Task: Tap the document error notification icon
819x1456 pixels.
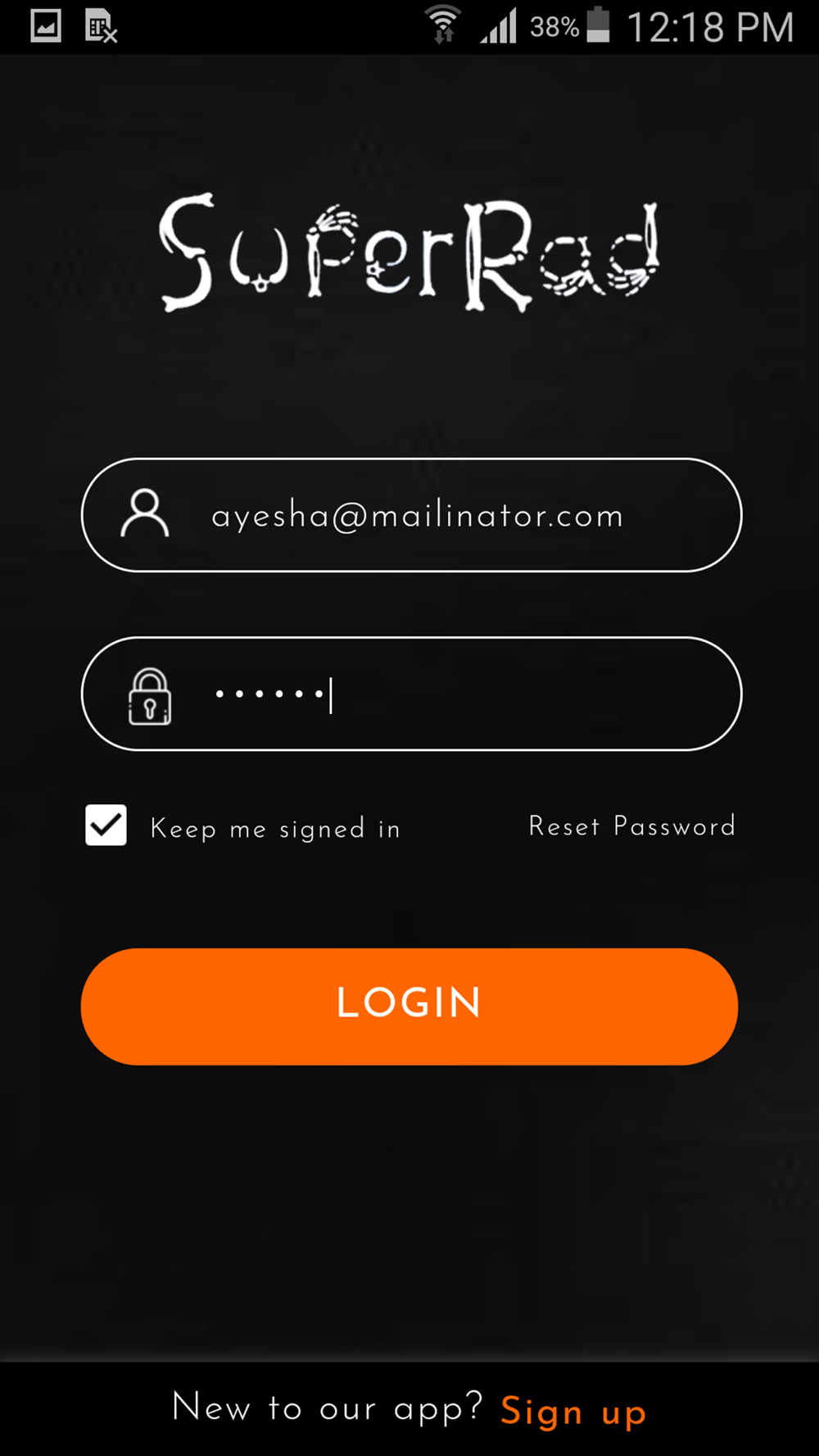Action: pyautogui.click(x=102, y=26)
